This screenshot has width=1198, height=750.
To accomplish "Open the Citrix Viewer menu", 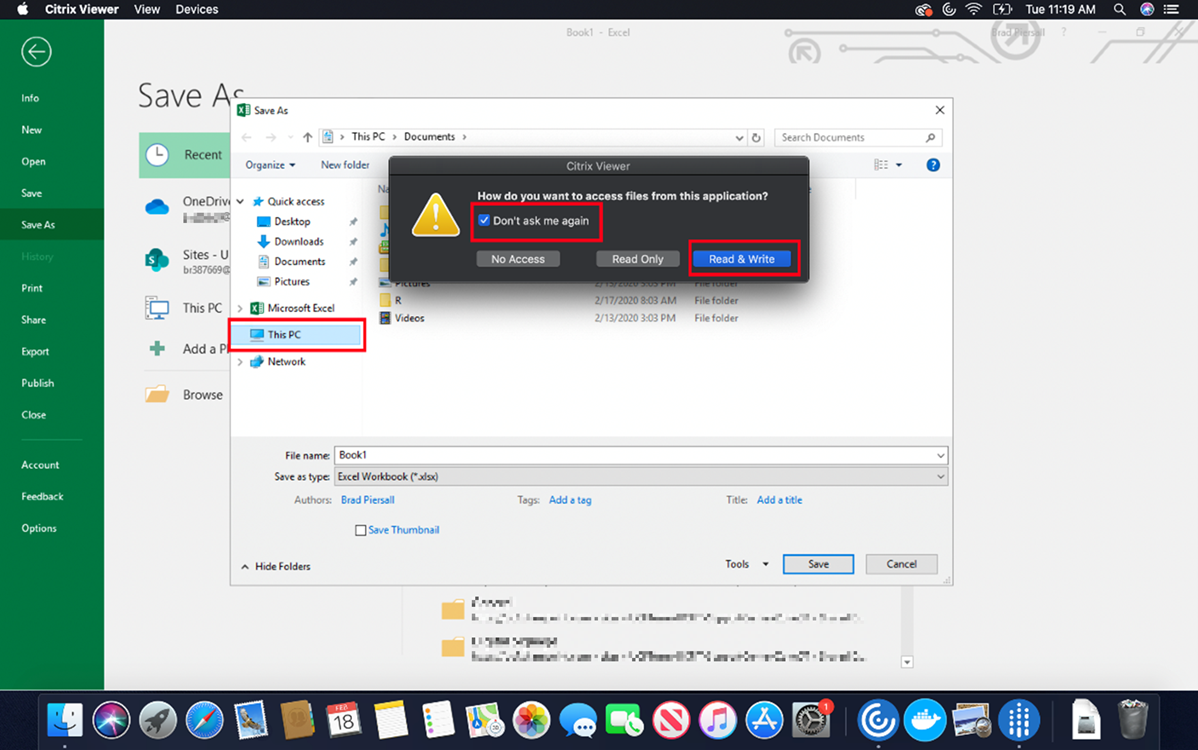I will pyautogui.click(x=82, y=9).
